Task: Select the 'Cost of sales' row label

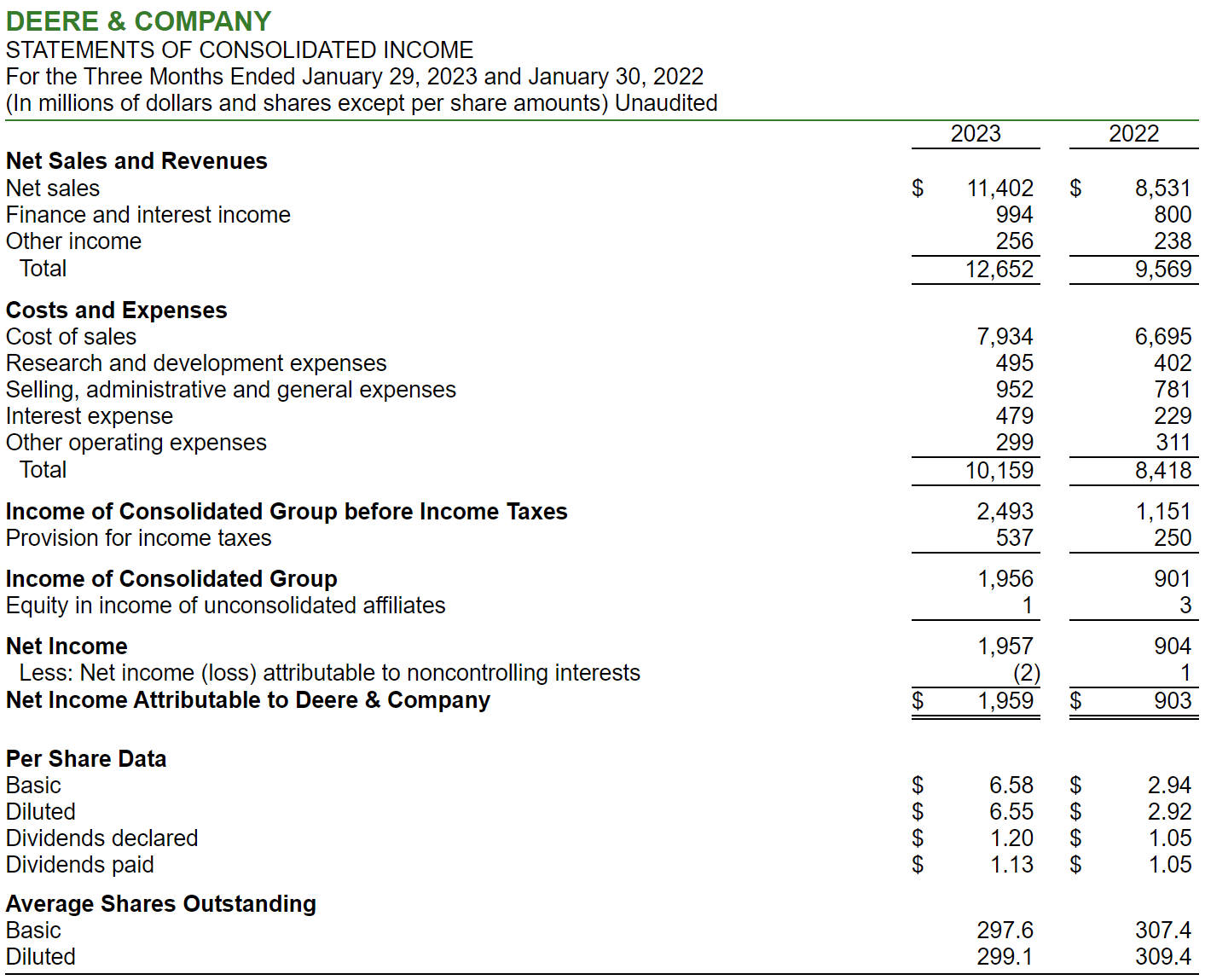Action: coord(71,336)
